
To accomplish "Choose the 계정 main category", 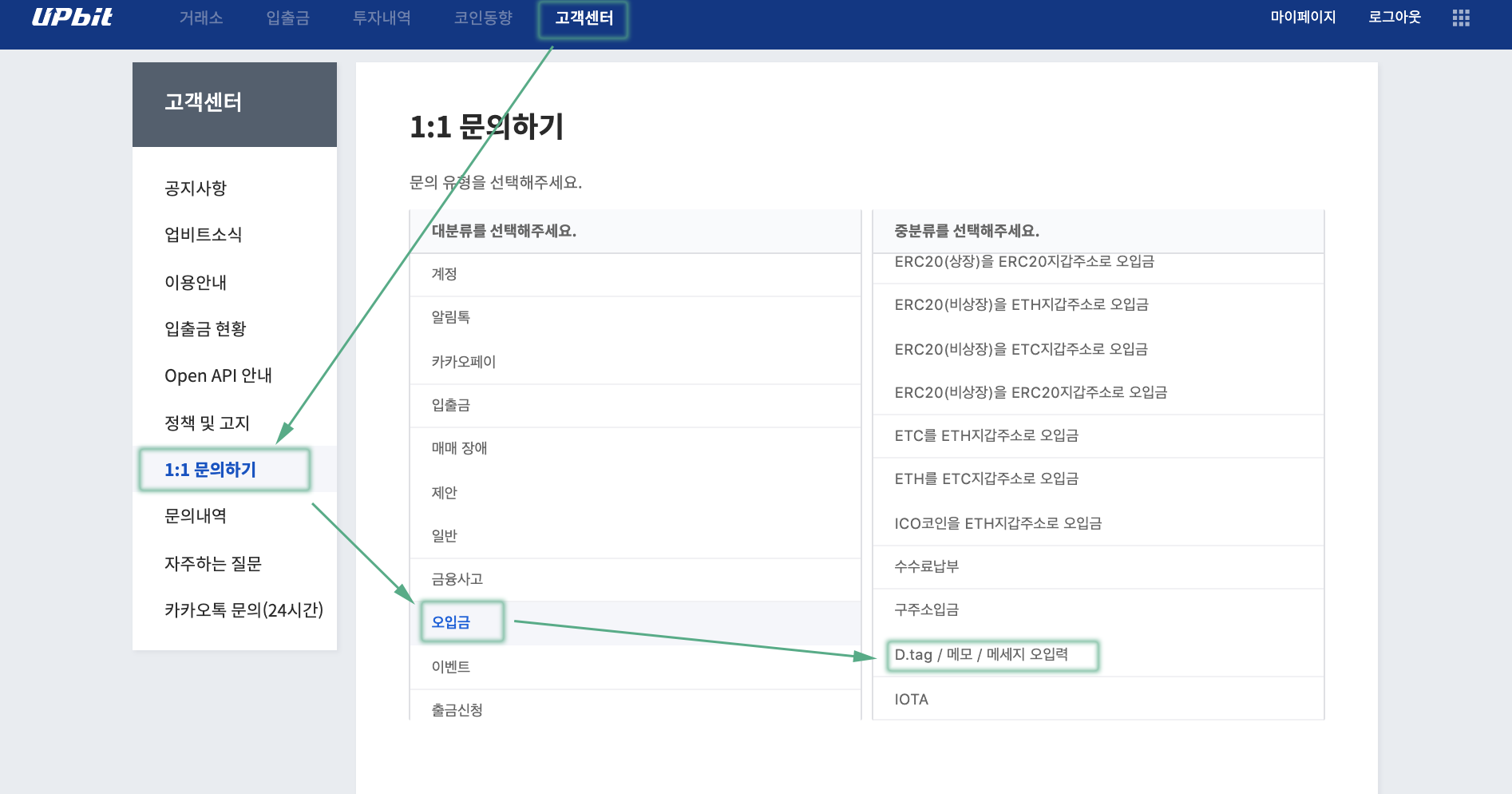I will point(635,275).
